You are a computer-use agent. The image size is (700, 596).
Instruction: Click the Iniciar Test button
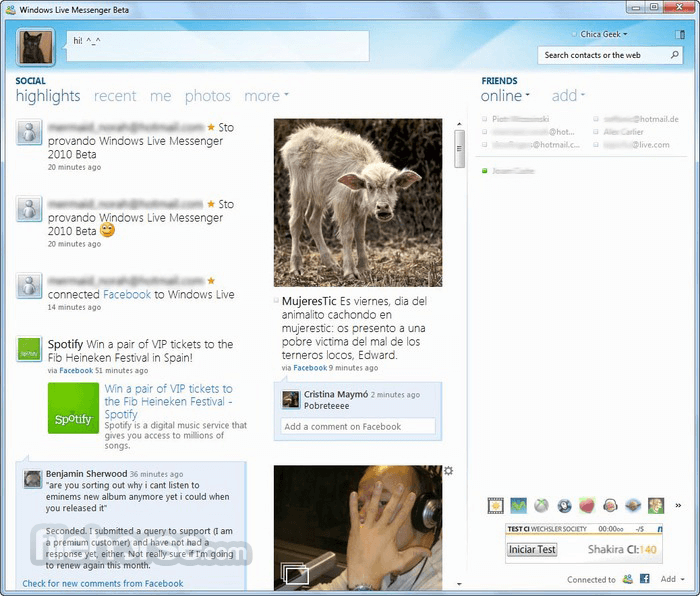tap(532, 549)
